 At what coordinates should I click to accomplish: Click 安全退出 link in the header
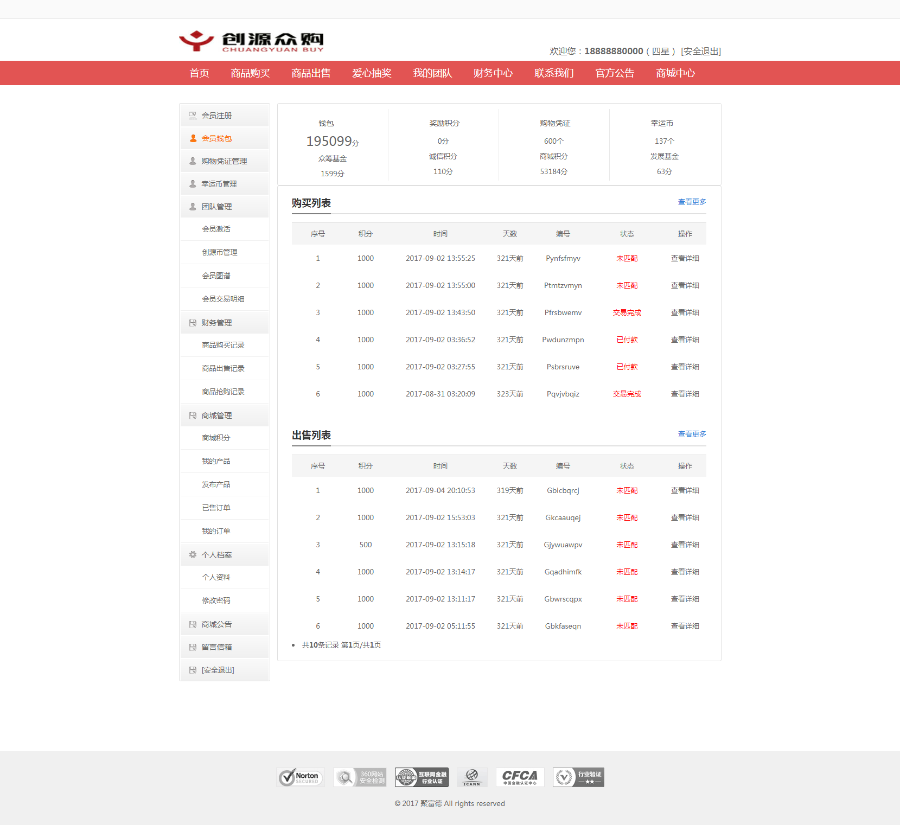[701, 51]
